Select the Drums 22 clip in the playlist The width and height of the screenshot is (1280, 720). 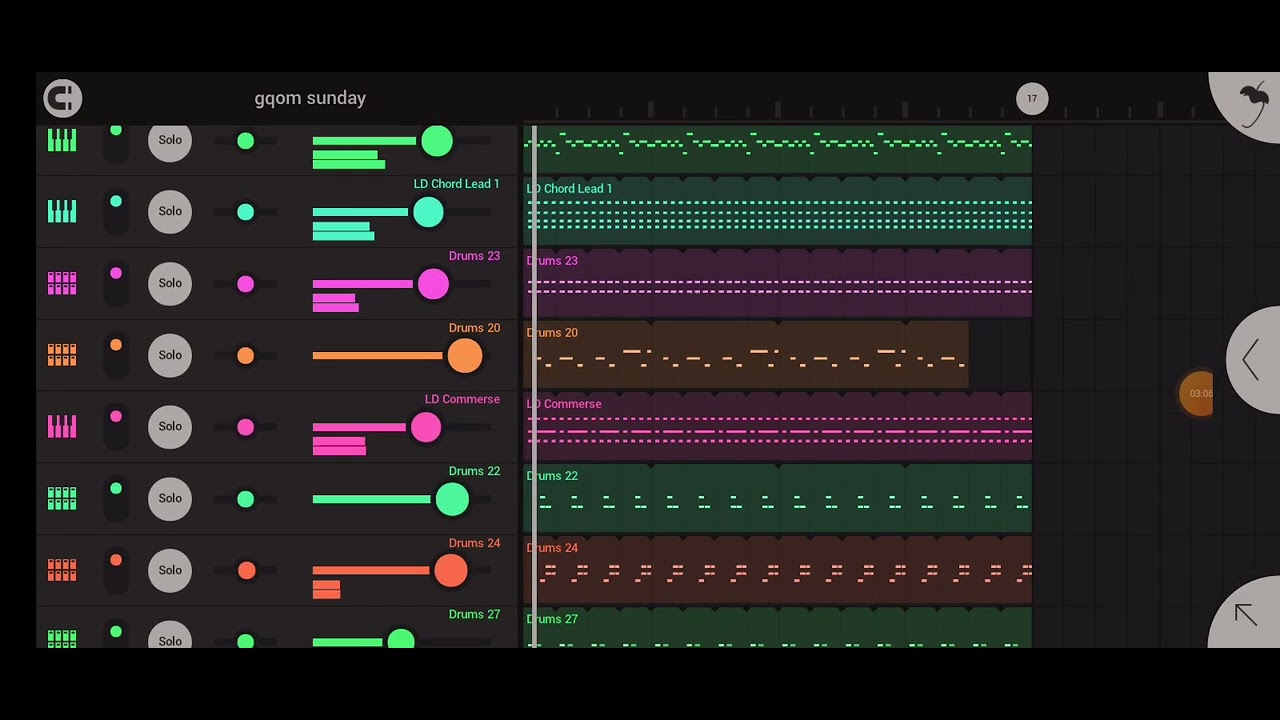[x=777, y=498]
